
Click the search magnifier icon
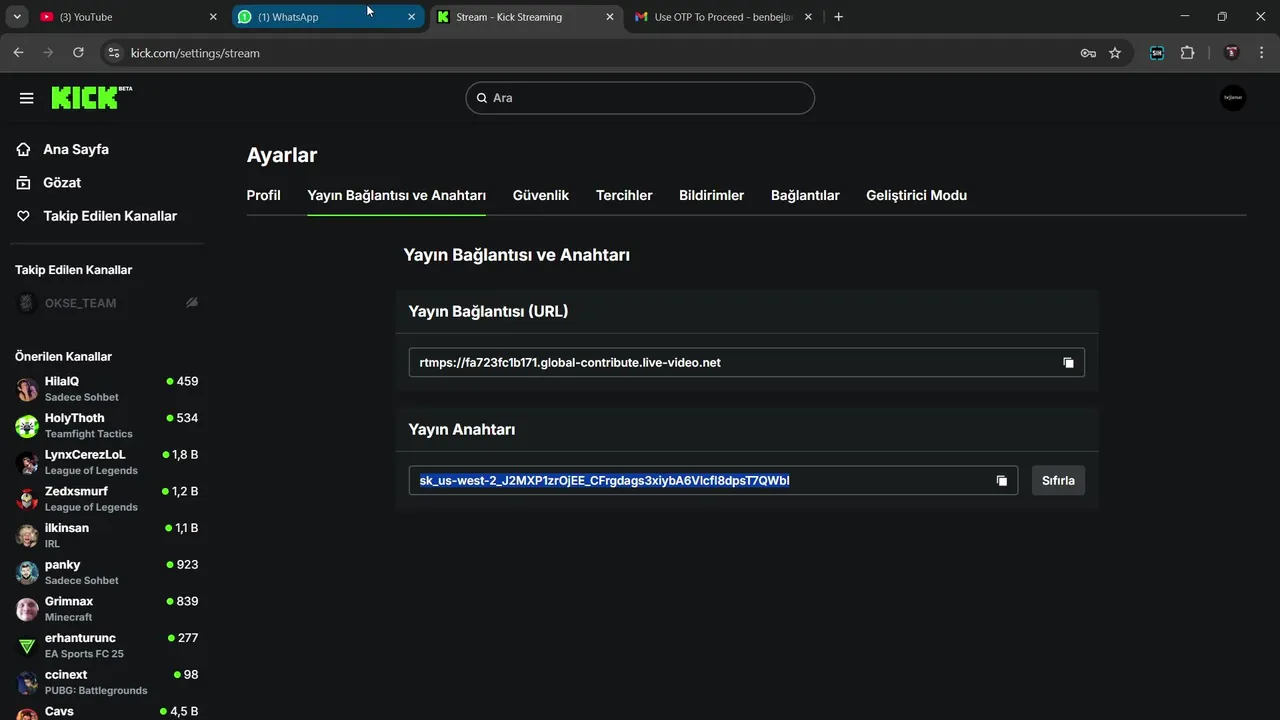pyautogui.click(x=481, y=98)
